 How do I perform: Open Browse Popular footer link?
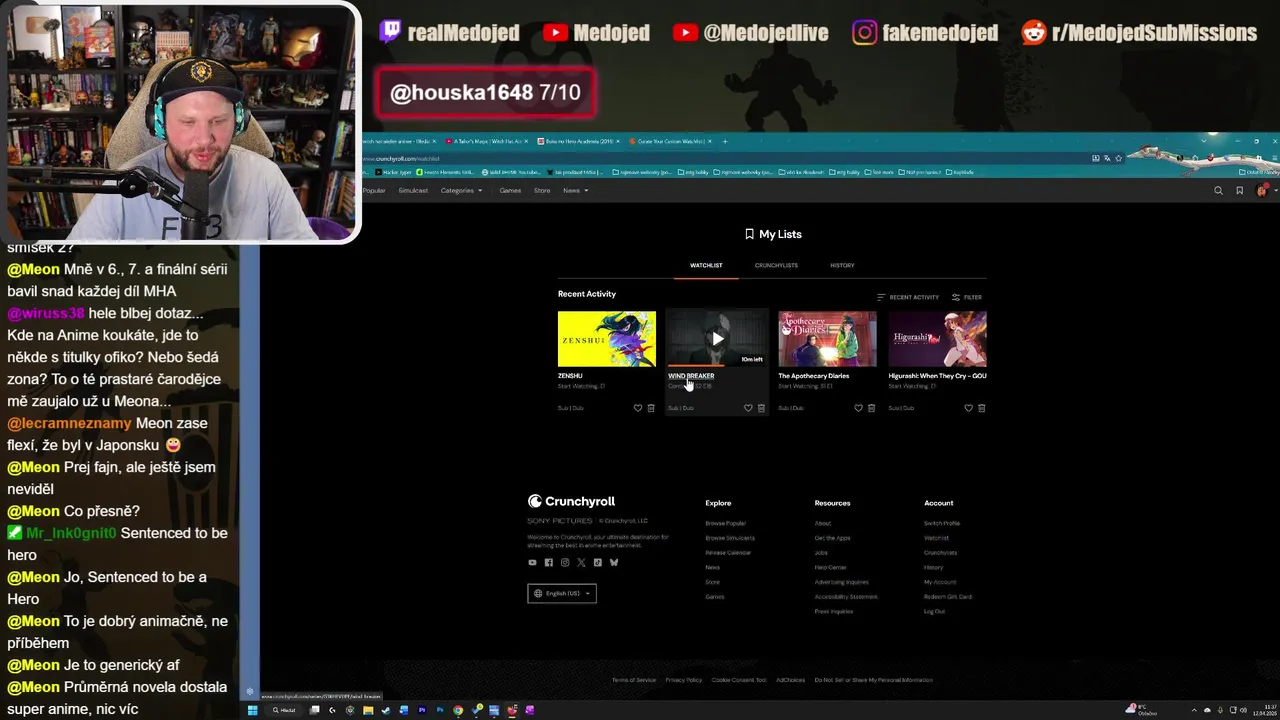pos(725,523)
